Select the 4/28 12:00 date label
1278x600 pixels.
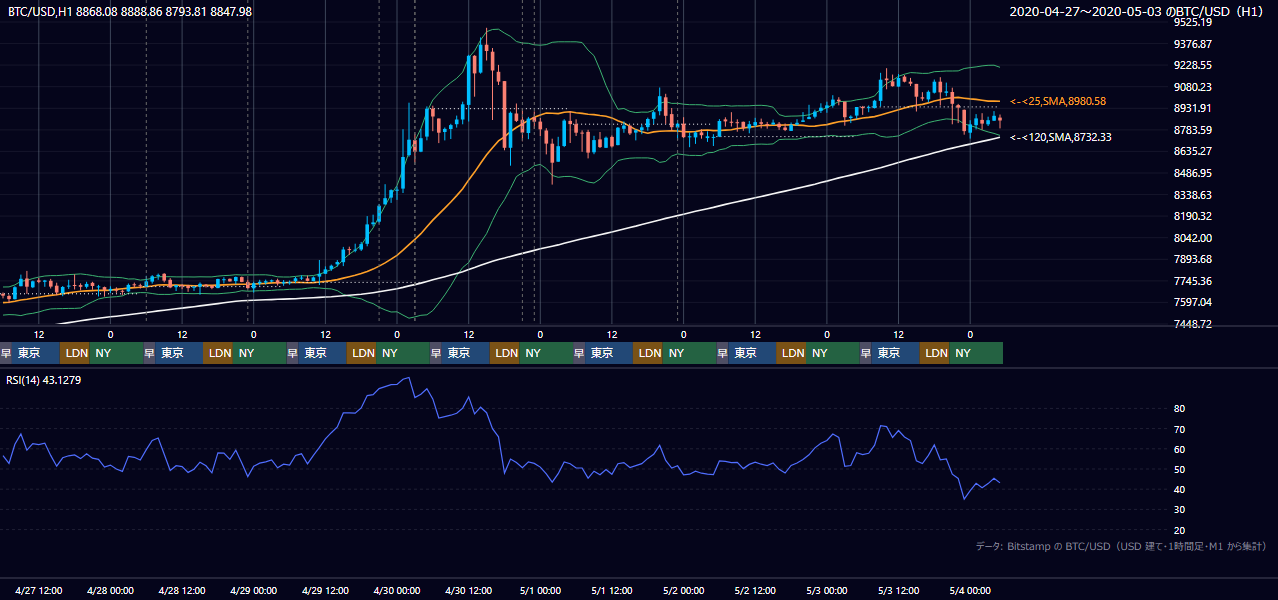pos(182,590)
